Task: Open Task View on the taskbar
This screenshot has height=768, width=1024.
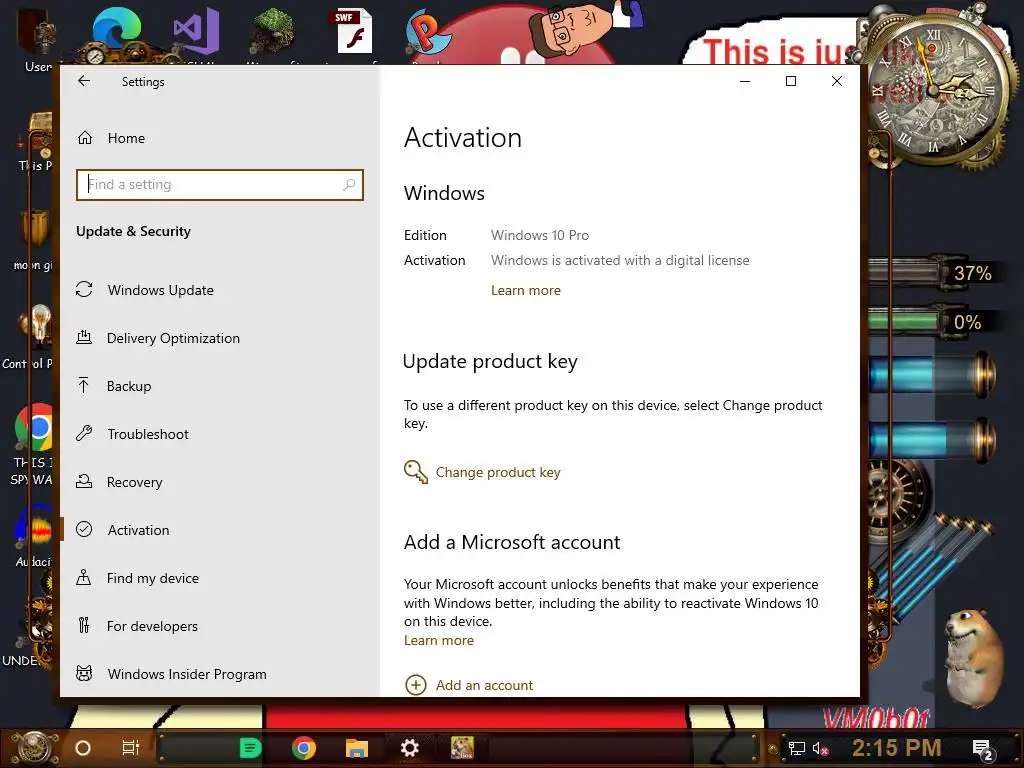Action: (x=131, y=748)
